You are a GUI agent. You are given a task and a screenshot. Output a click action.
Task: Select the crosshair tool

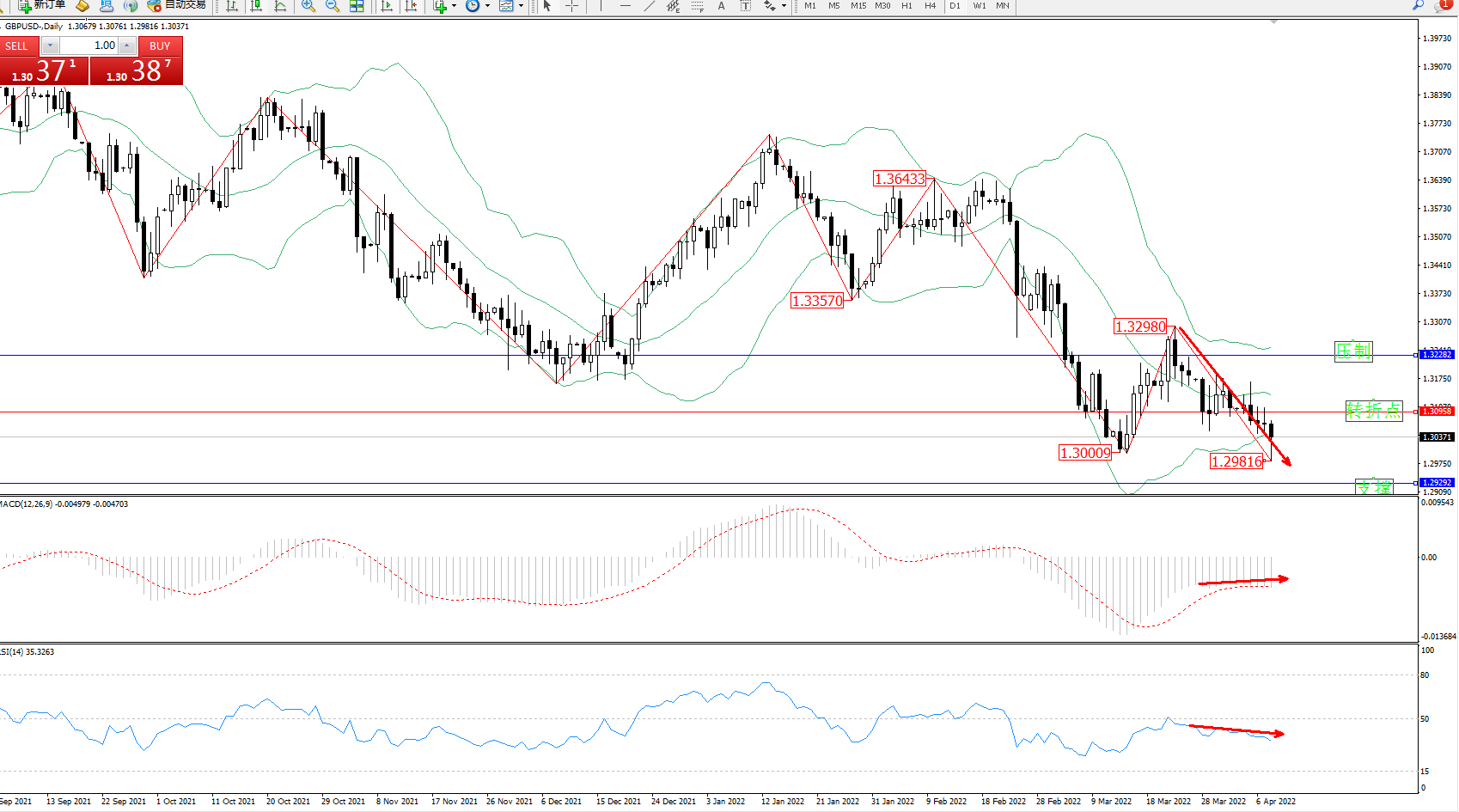tap(571, 6)
